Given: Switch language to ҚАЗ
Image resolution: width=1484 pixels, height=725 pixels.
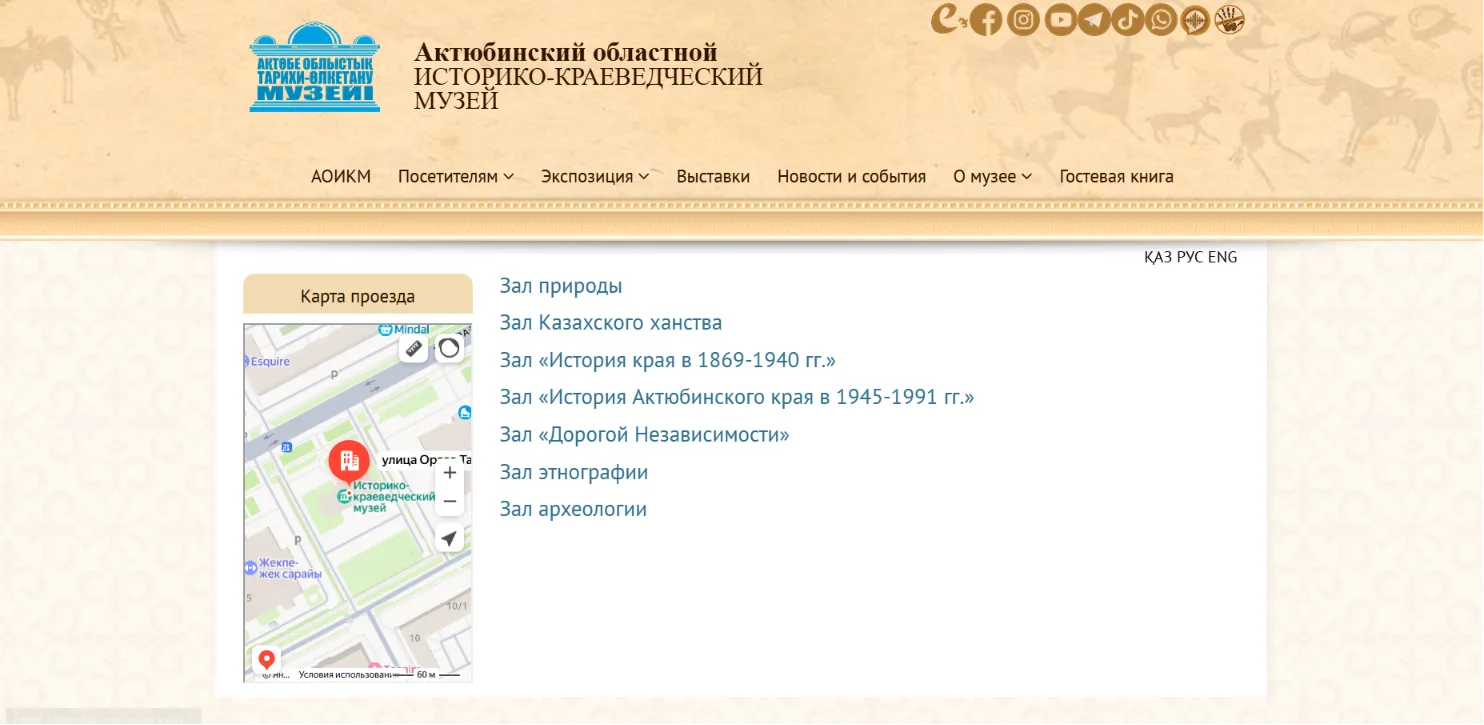Looking at the screenshot, I should pos(1158,257).
